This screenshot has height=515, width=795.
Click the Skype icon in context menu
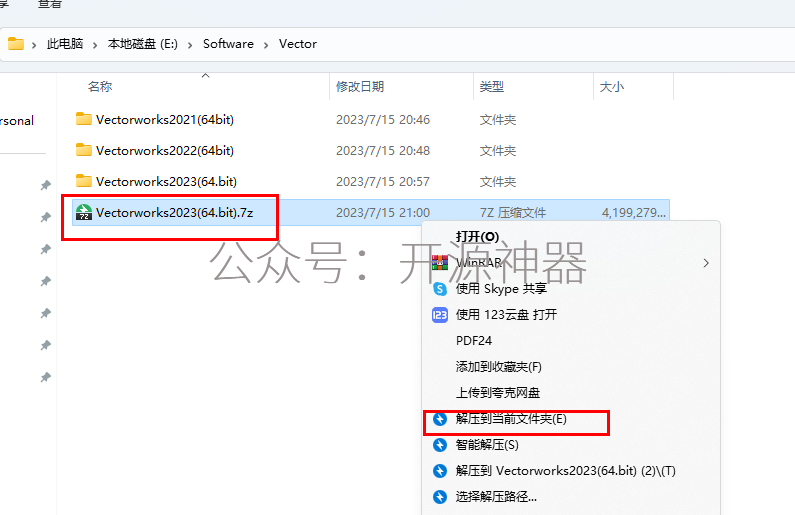pos(440,289)
